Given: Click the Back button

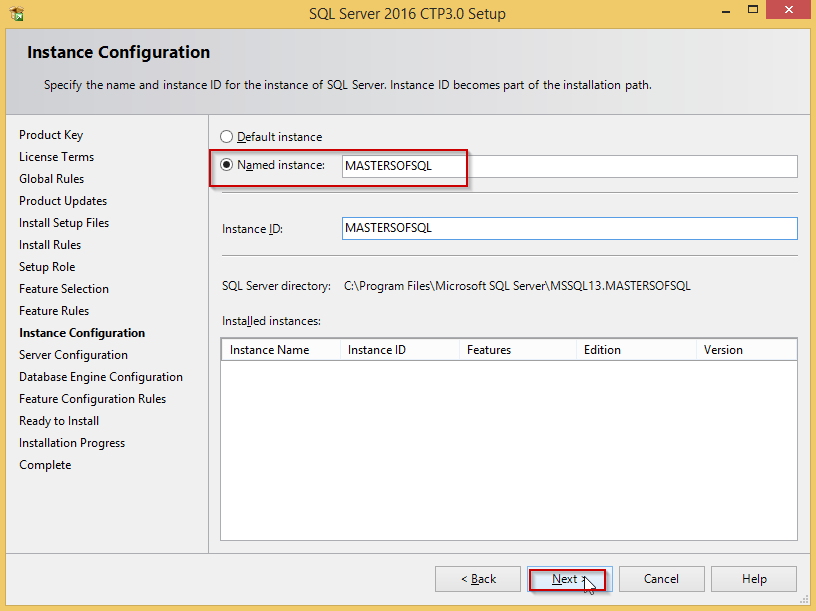Looking at the screenshot, I should pyautogui.click(x=478, y=579).
